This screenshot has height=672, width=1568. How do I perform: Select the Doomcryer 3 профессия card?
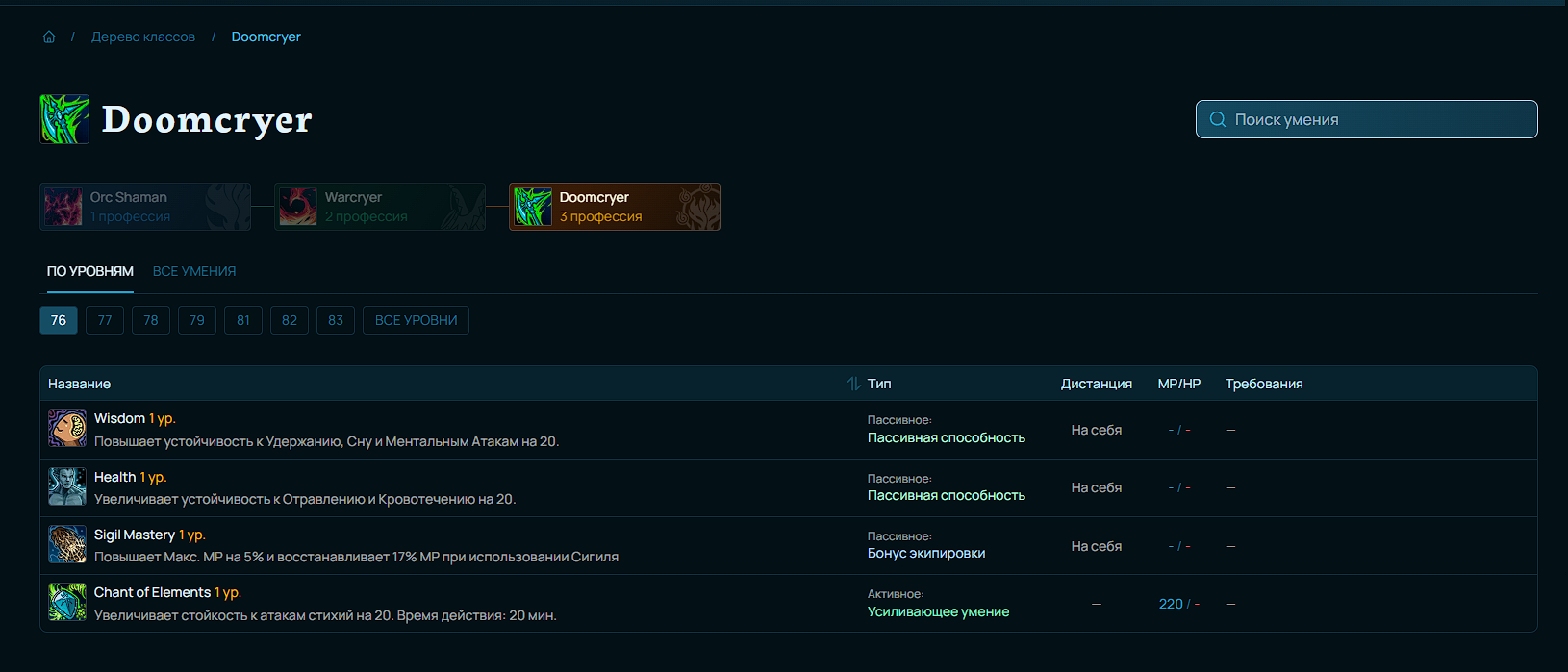(615, 207)
